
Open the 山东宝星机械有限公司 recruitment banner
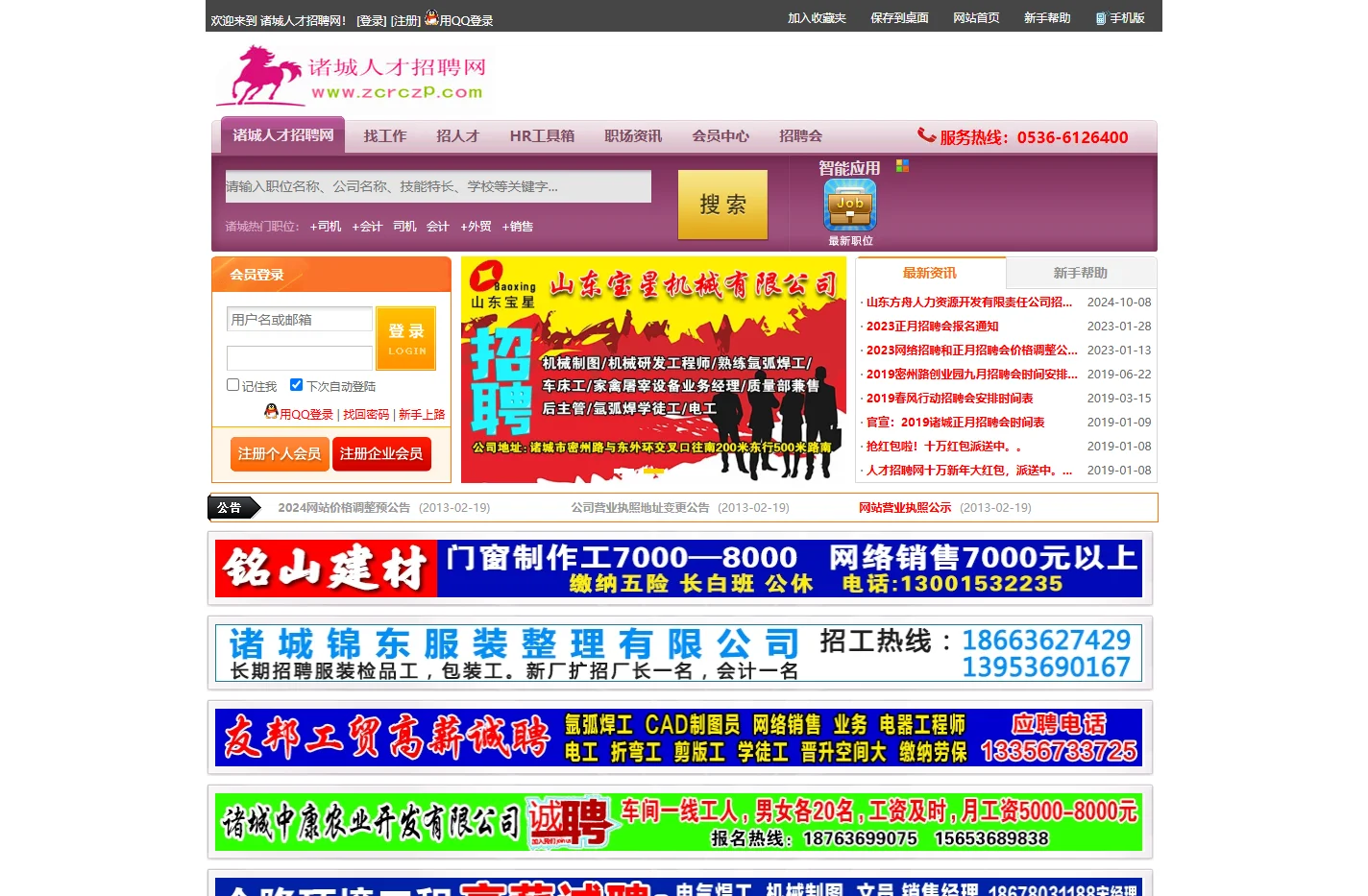tap(653, 370)
